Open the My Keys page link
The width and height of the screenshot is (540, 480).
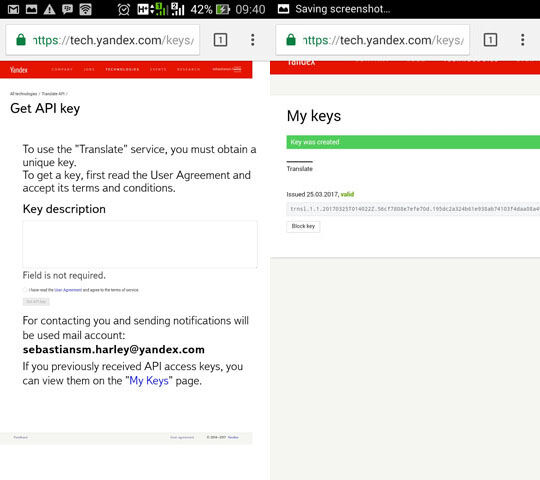pyautogui.click(x=149, y=381)
